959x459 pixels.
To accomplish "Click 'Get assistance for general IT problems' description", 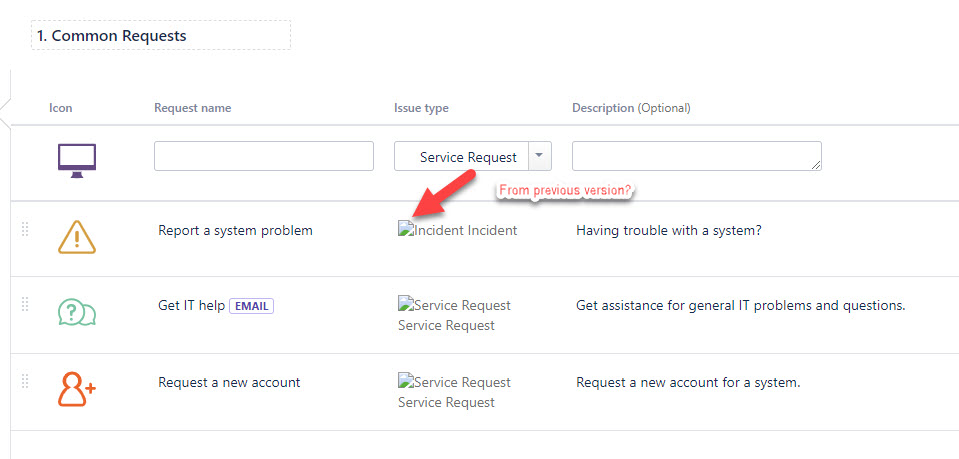I will point(741,305).
